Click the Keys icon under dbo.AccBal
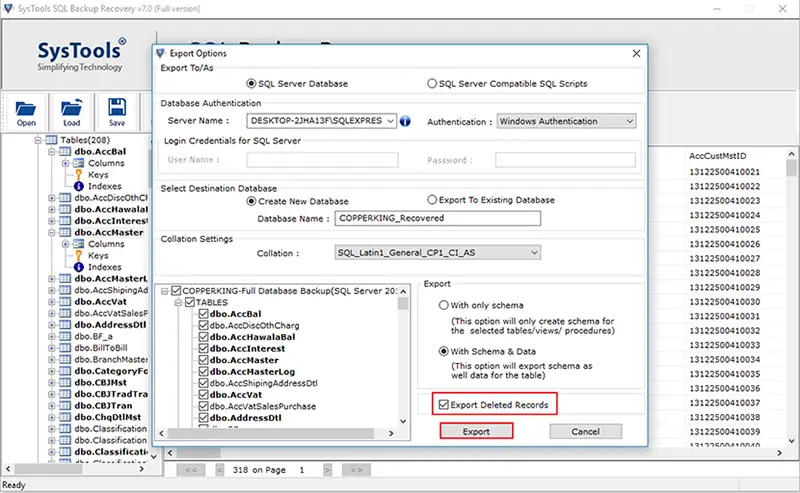 coord(79,175)
